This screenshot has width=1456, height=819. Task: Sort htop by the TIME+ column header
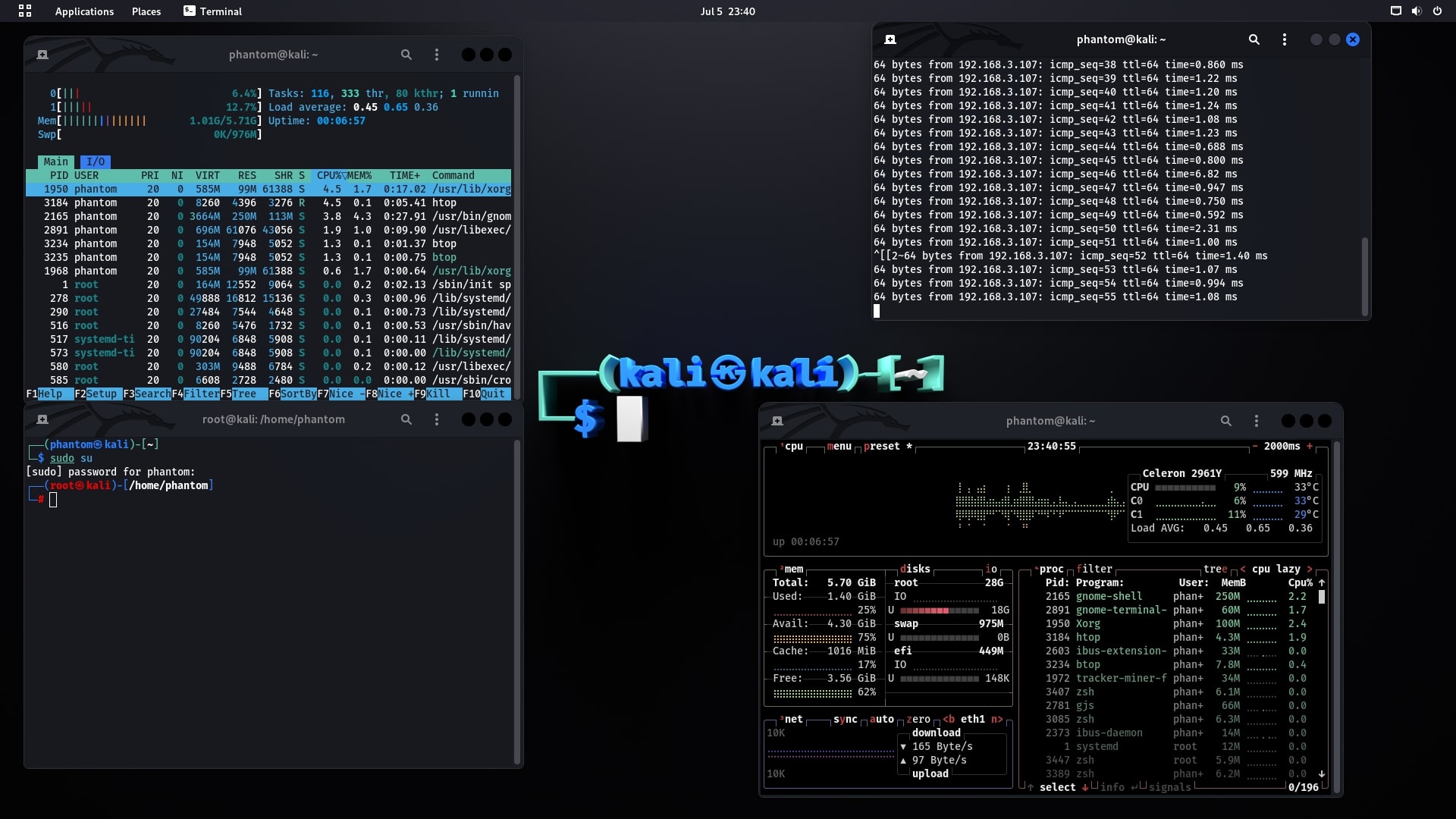click(x=405, y=175)
